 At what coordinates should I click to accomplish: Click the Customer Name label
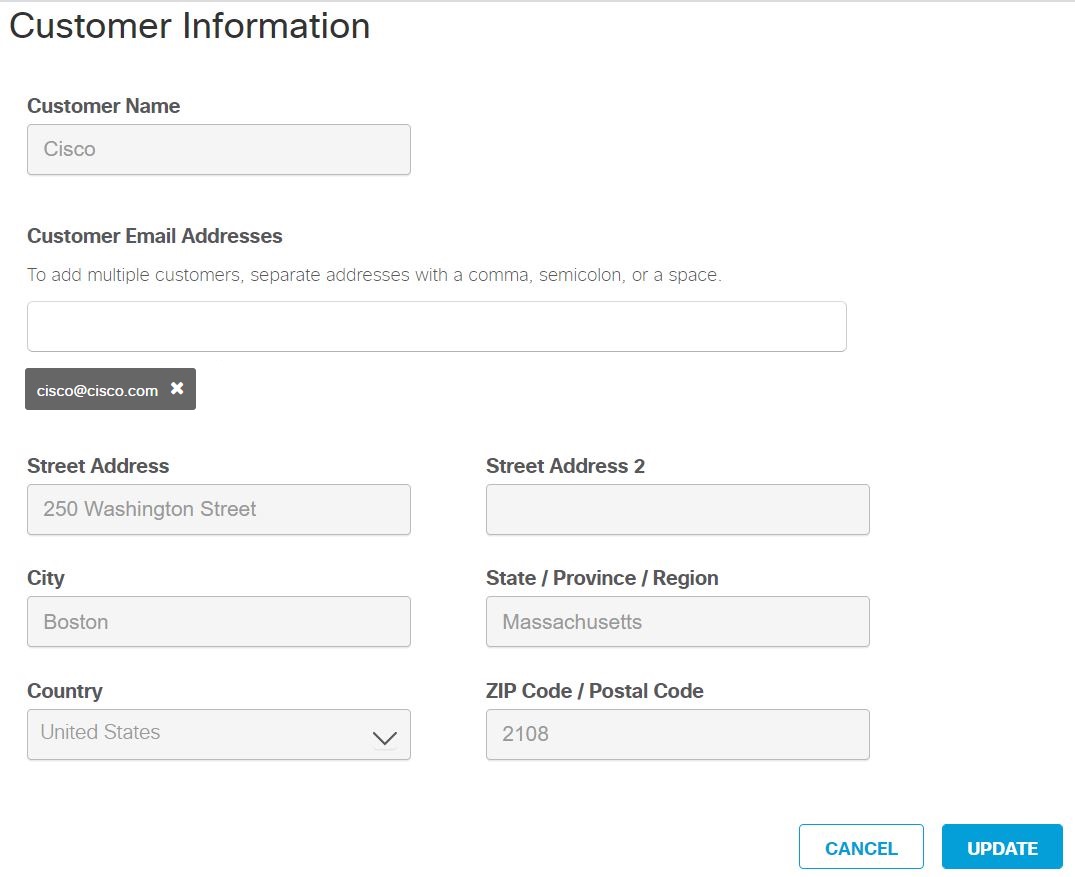(104, 106)
